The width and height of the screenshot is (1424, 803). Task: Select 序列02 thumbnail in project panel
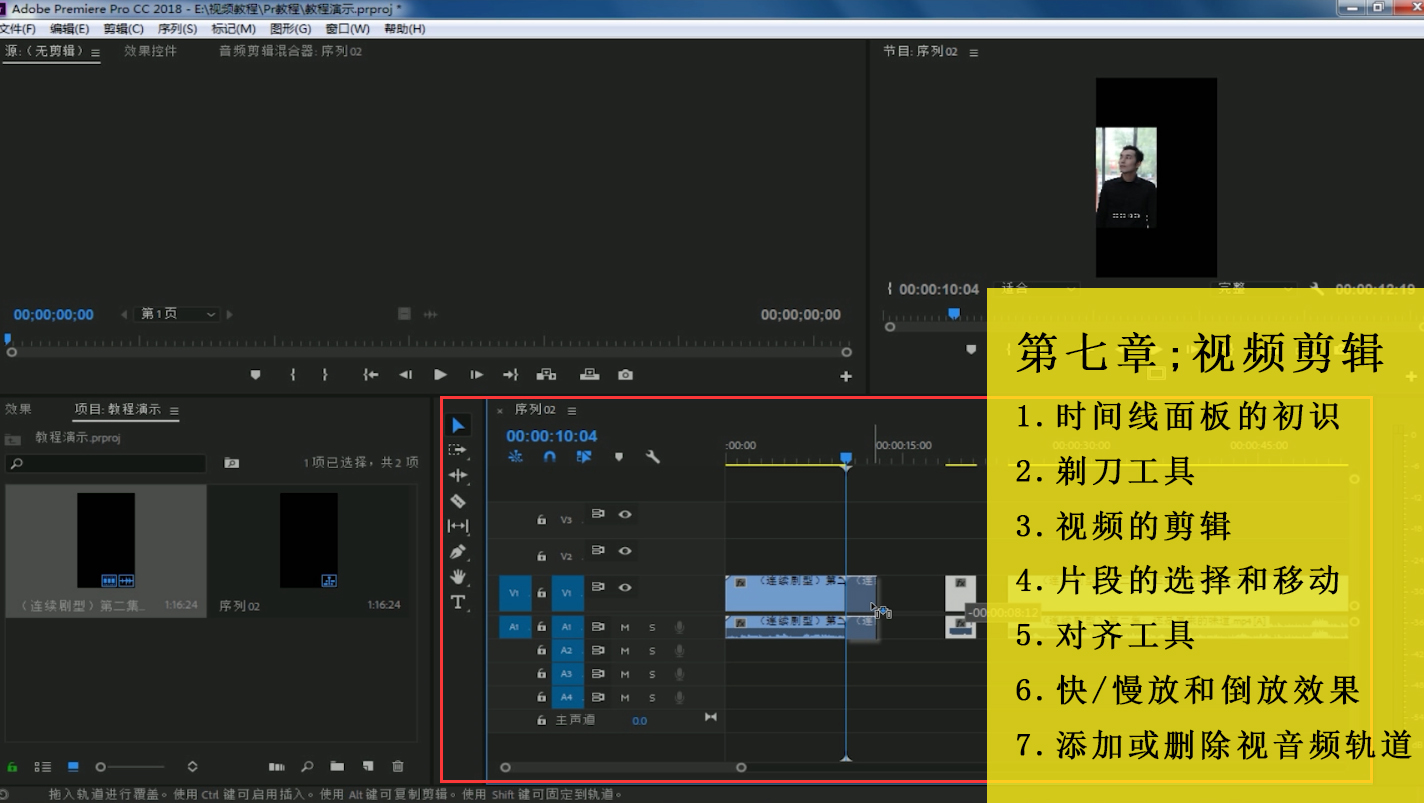click(308, 540)
